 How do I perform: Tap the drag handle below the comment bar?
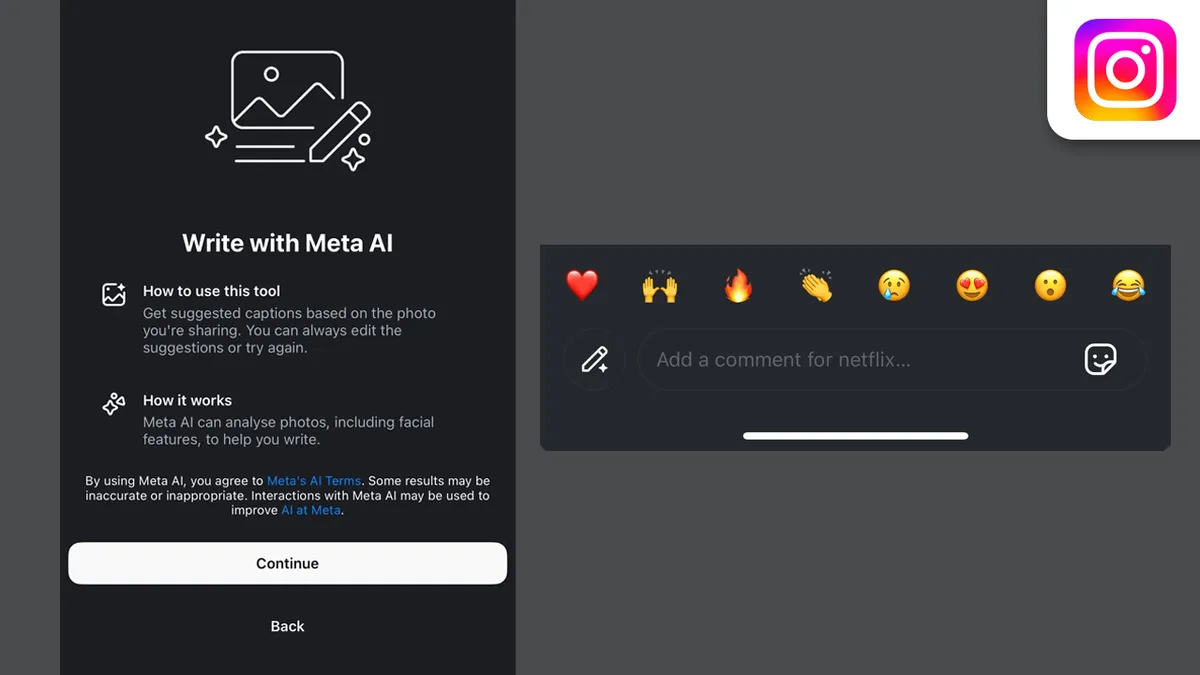pos(856,435)
